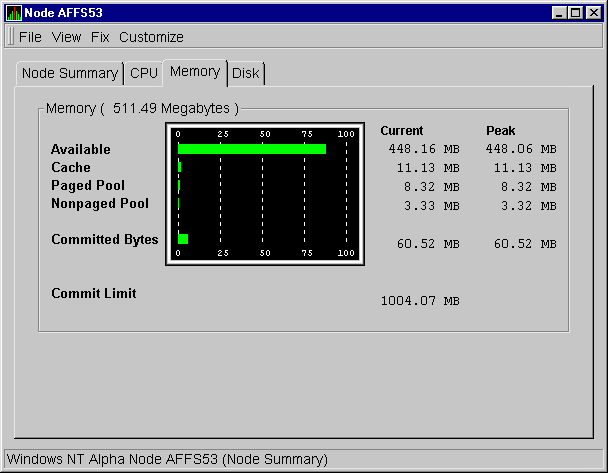This screenshot has width=608, height=473.
Task: Click the Available row label
Action: click(81, 150)
